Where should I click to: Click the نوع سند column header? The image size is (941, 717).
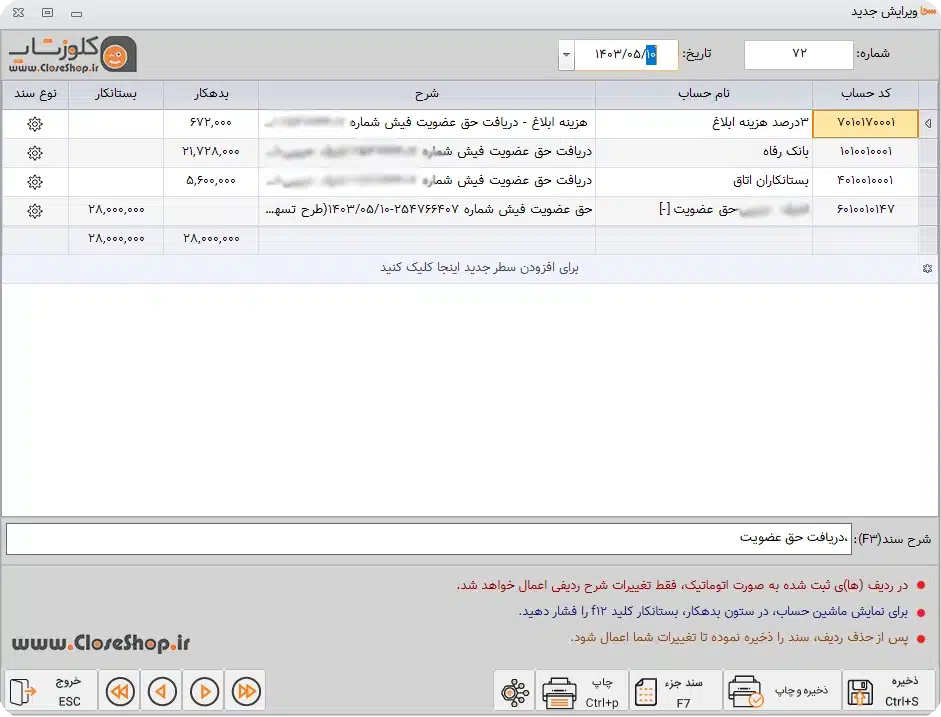click(x=35, y=94)
